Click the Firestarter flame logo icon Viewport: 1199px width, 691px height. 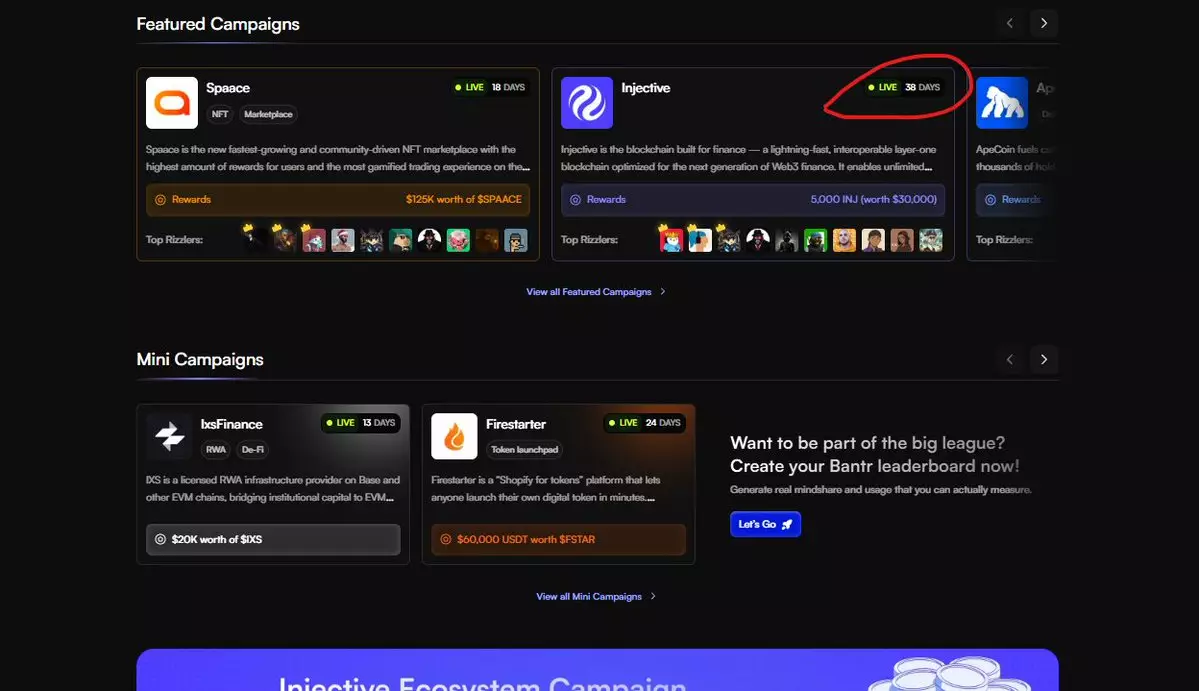[x=454, y=436]
